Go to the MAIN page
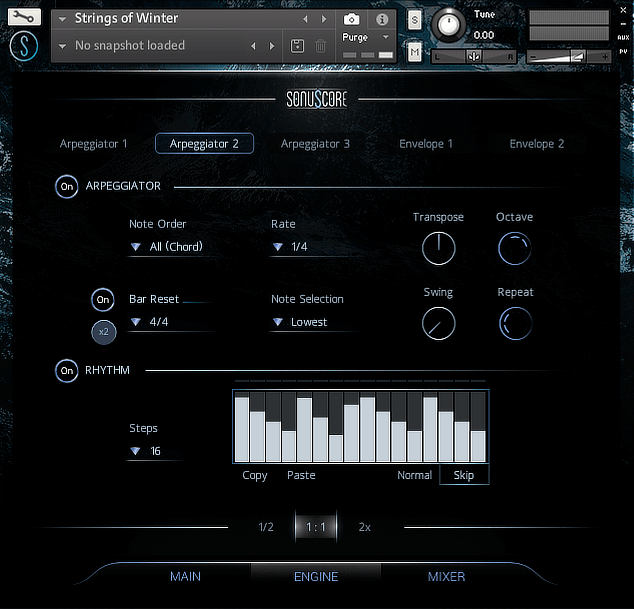The height and width of the screenshot is (609, 634). click(185, 576)
